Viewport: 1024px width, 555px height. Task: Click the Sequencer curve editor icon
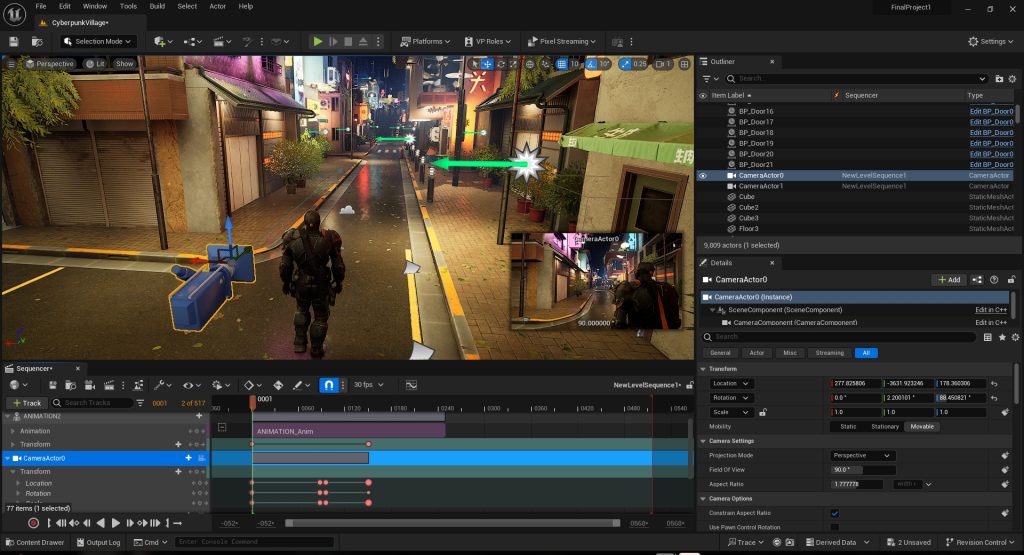(411, 385)
